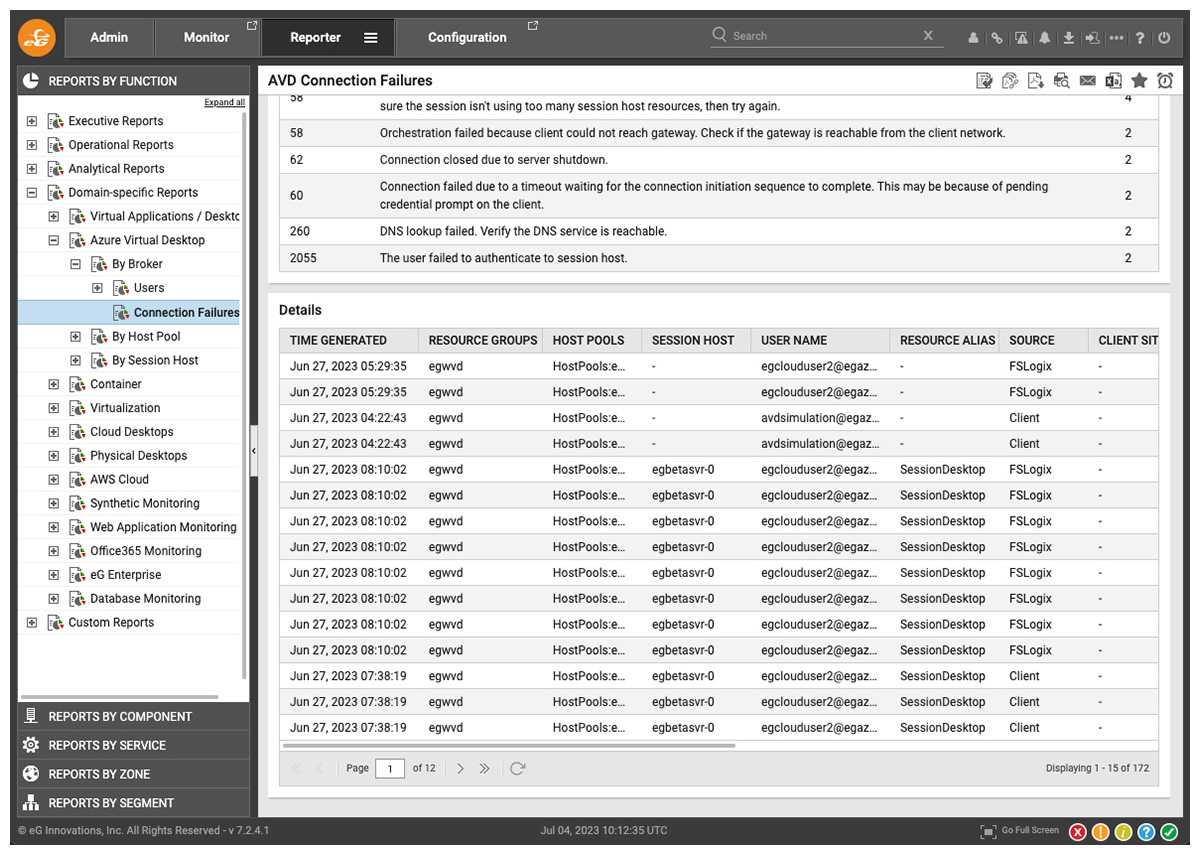Click the chain link icon in header
Viewport: 1200px width, 855px height.
(996, 38)
